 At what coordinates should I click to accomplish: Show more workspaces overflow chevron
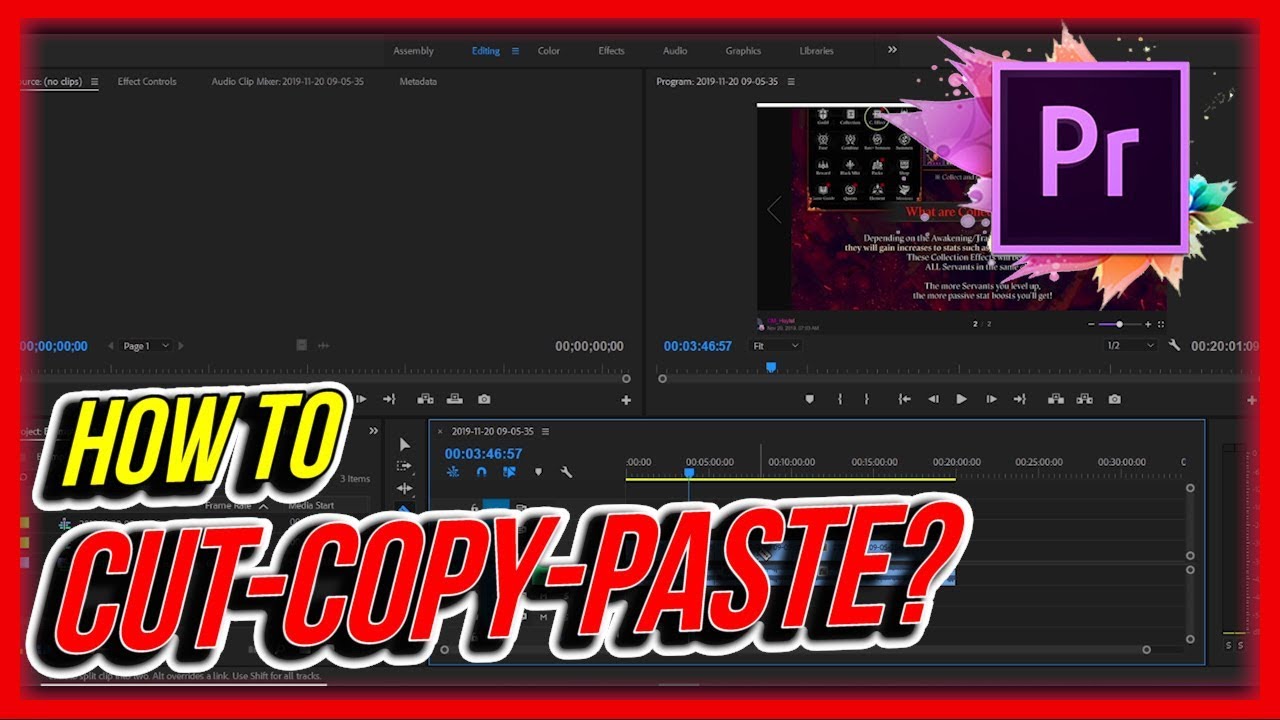pyautogui.click(x=892, y=49)
